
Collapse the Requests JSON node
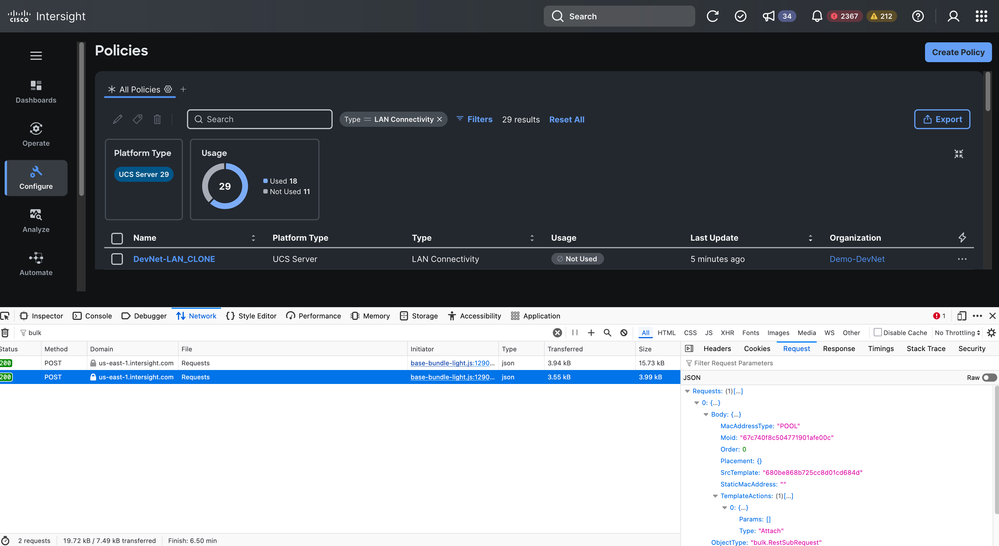(687, 391)
